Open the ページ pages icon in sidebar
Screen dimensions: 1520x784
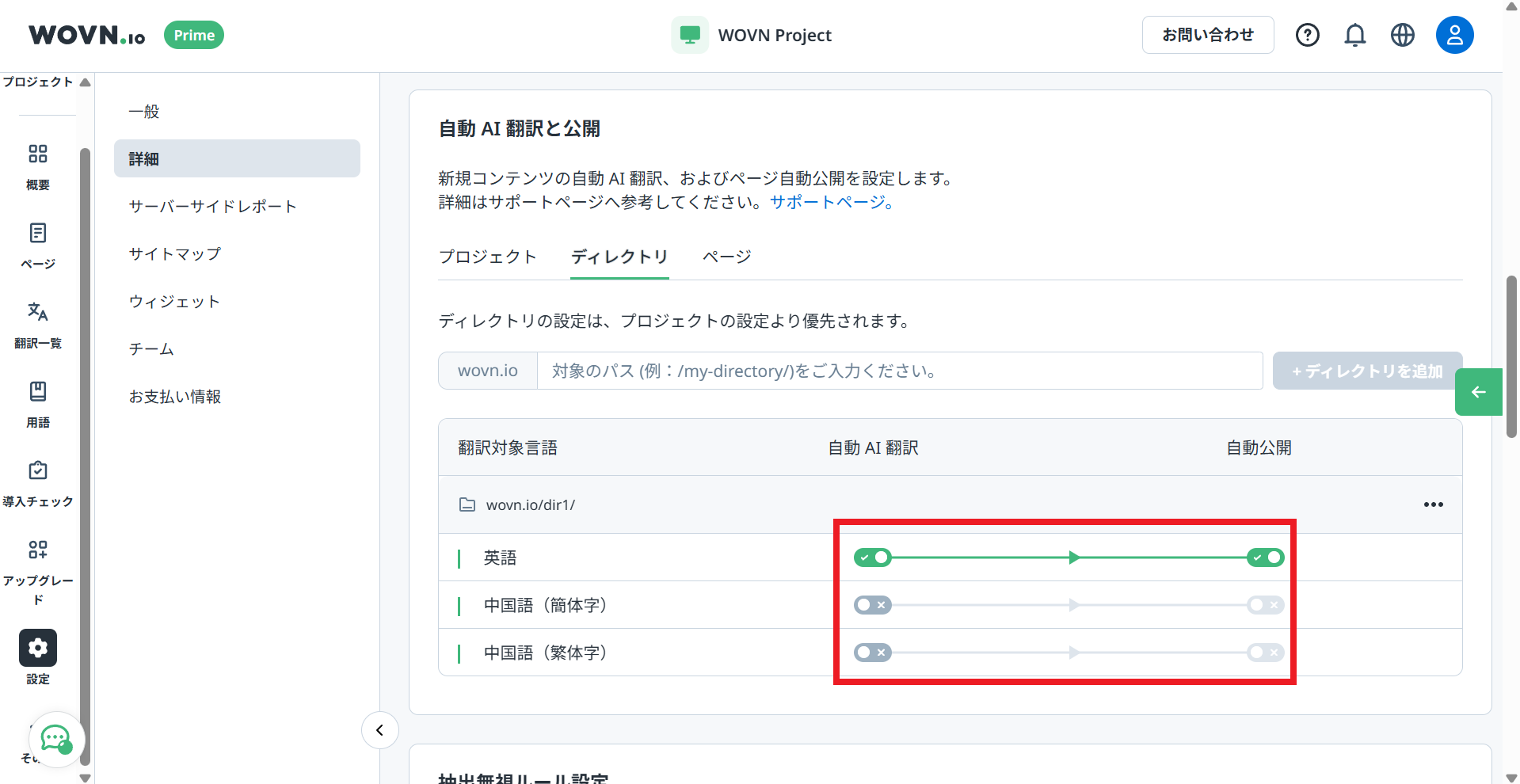pos(37,233)
